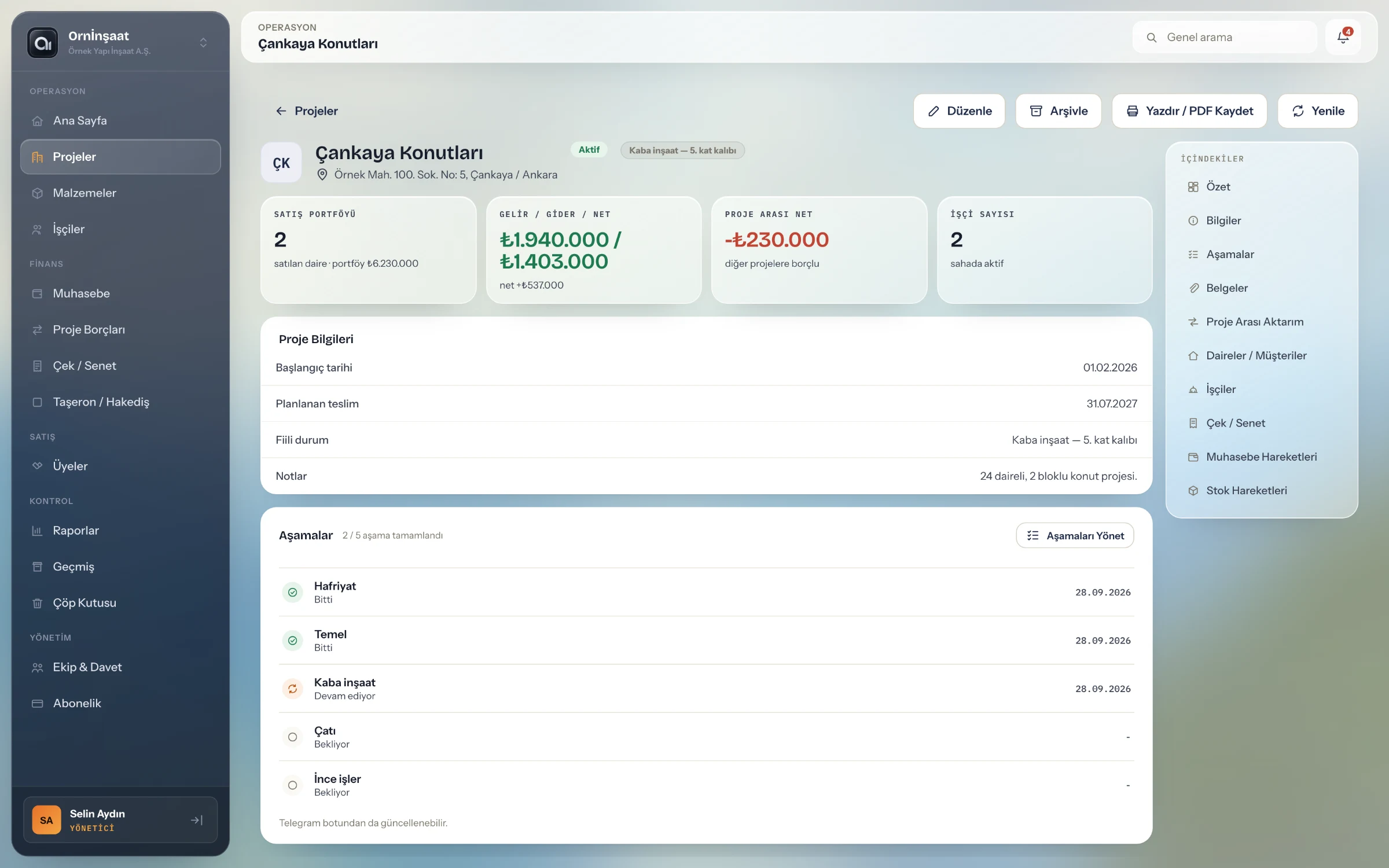
Task: Click the SA user avatar
Action: coord(46,820)
